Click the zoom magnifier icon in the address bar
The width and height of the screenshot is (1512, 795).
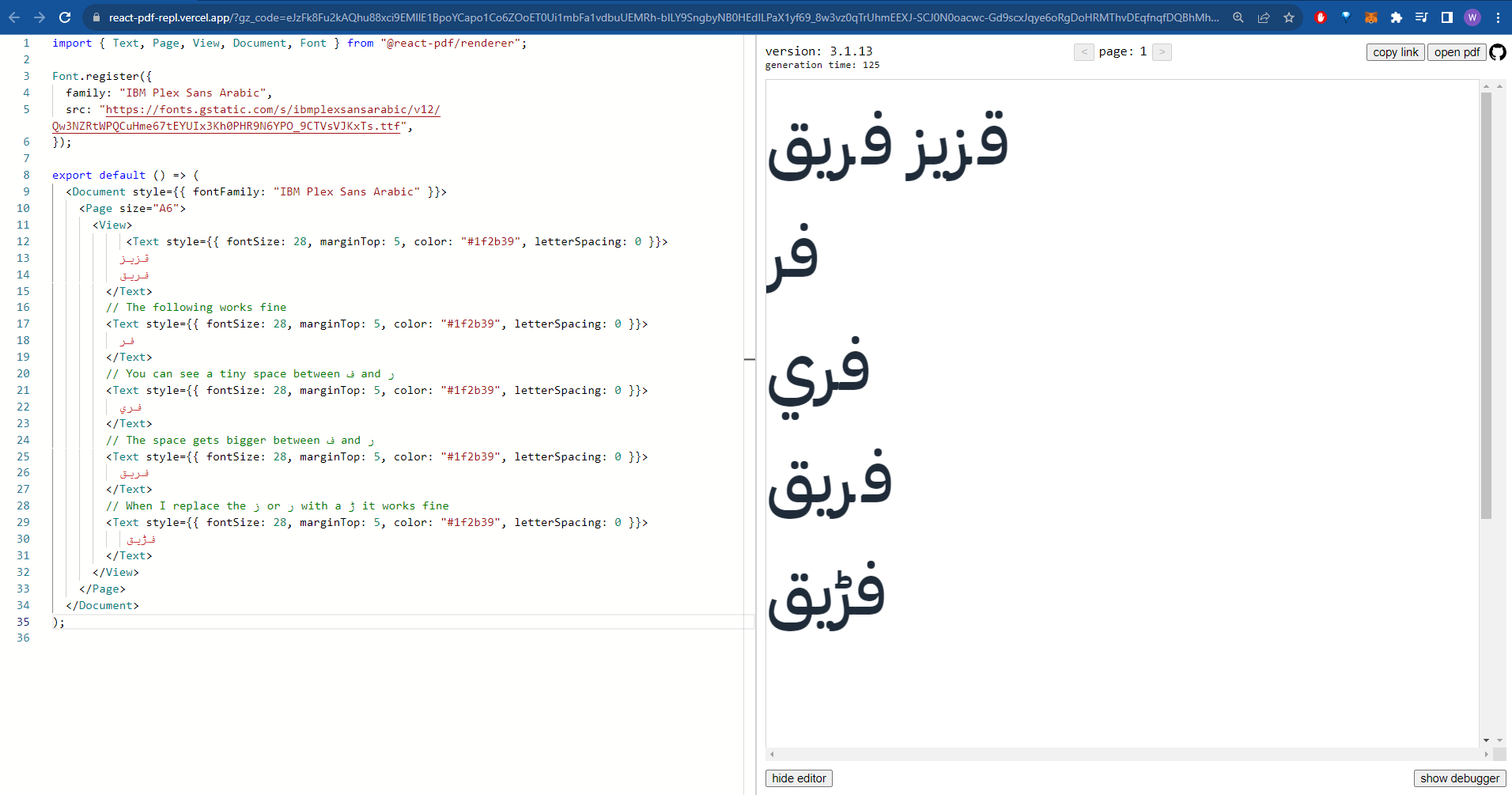(x=1236, y=17)
